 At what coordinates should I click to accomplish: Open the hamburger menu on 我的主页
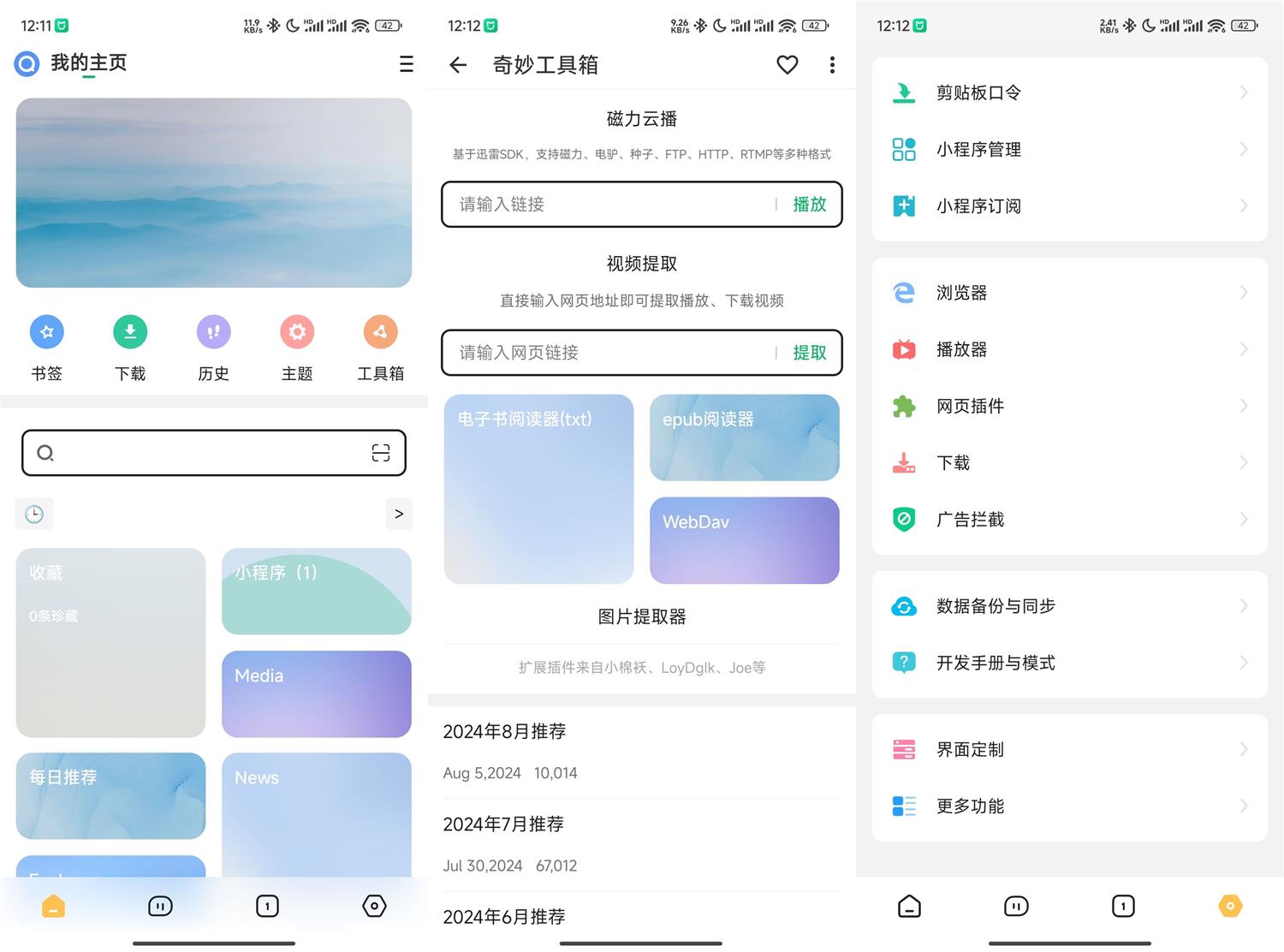pyautogui.click(x=405, y=64)
